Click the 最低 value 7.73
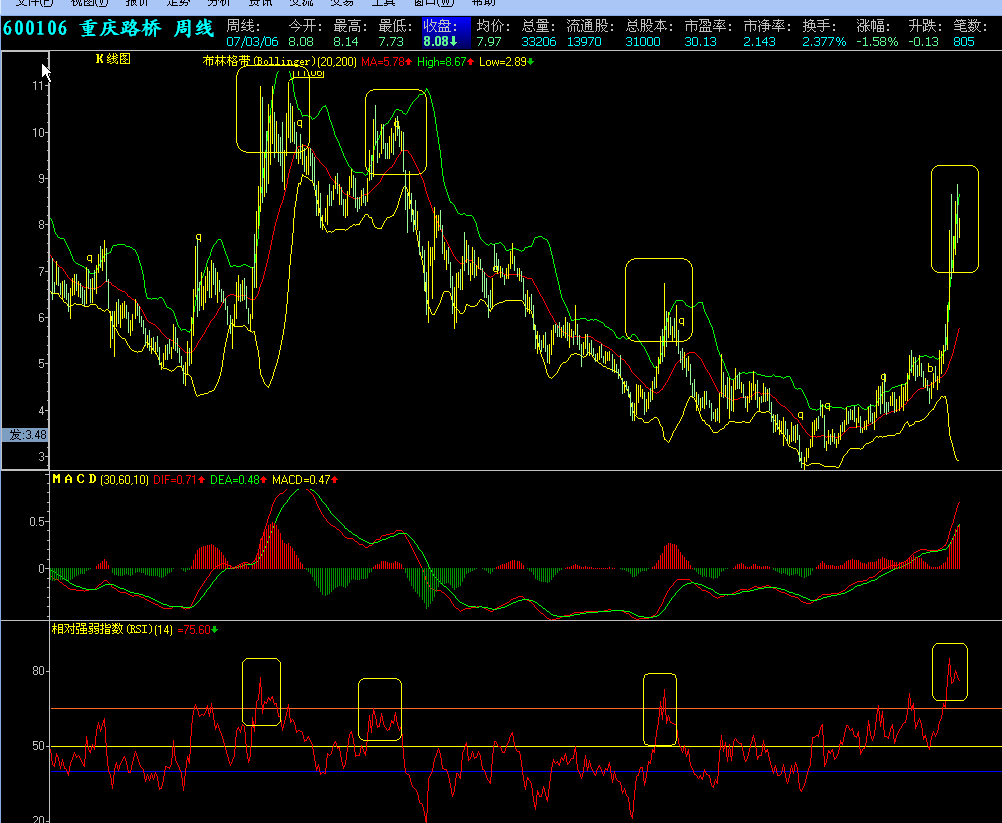 pyautogui.click(x=391, y=42)
